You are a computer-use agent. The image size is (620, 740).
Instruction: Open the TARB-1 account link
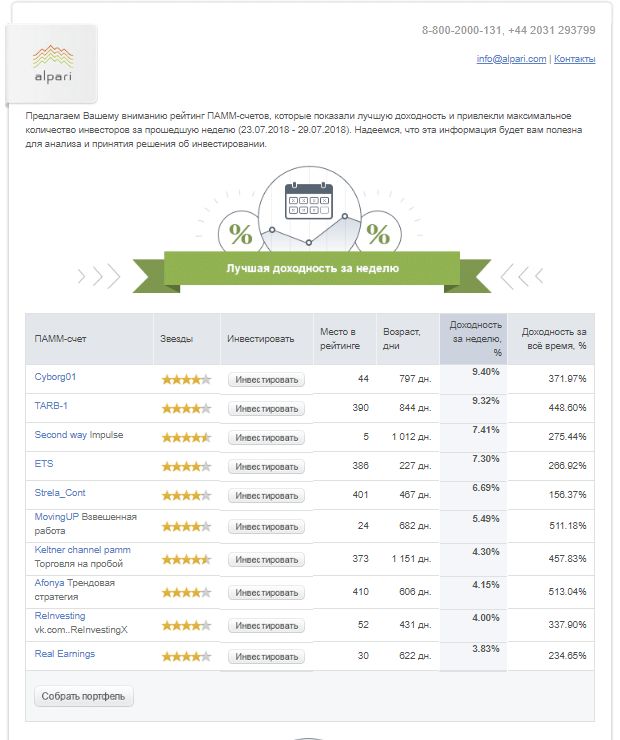tap(51, 406)
